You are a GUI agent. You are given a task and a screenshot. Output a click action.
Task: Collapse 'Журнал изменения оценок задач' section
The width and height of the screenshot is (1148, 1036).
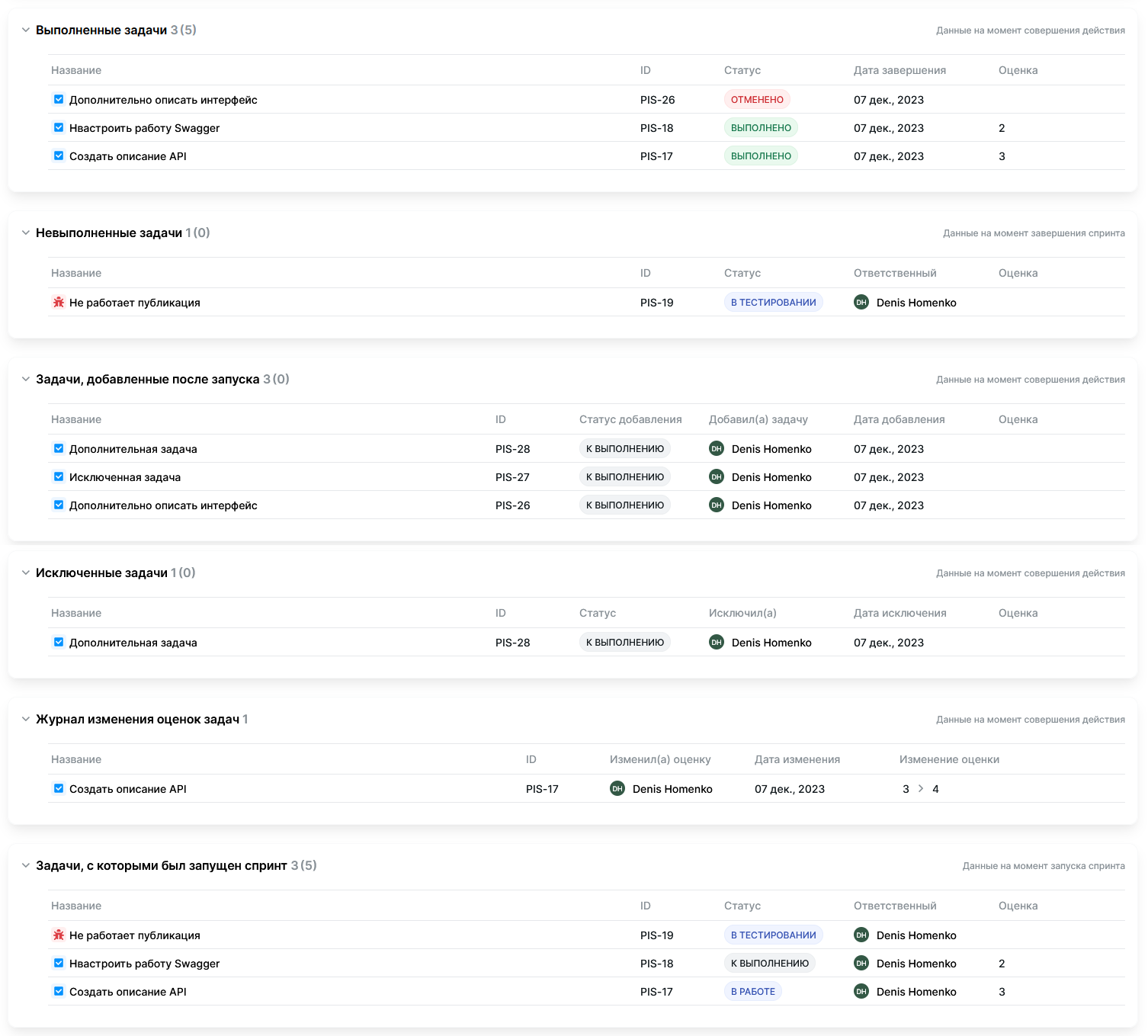[x=26, y=720]
